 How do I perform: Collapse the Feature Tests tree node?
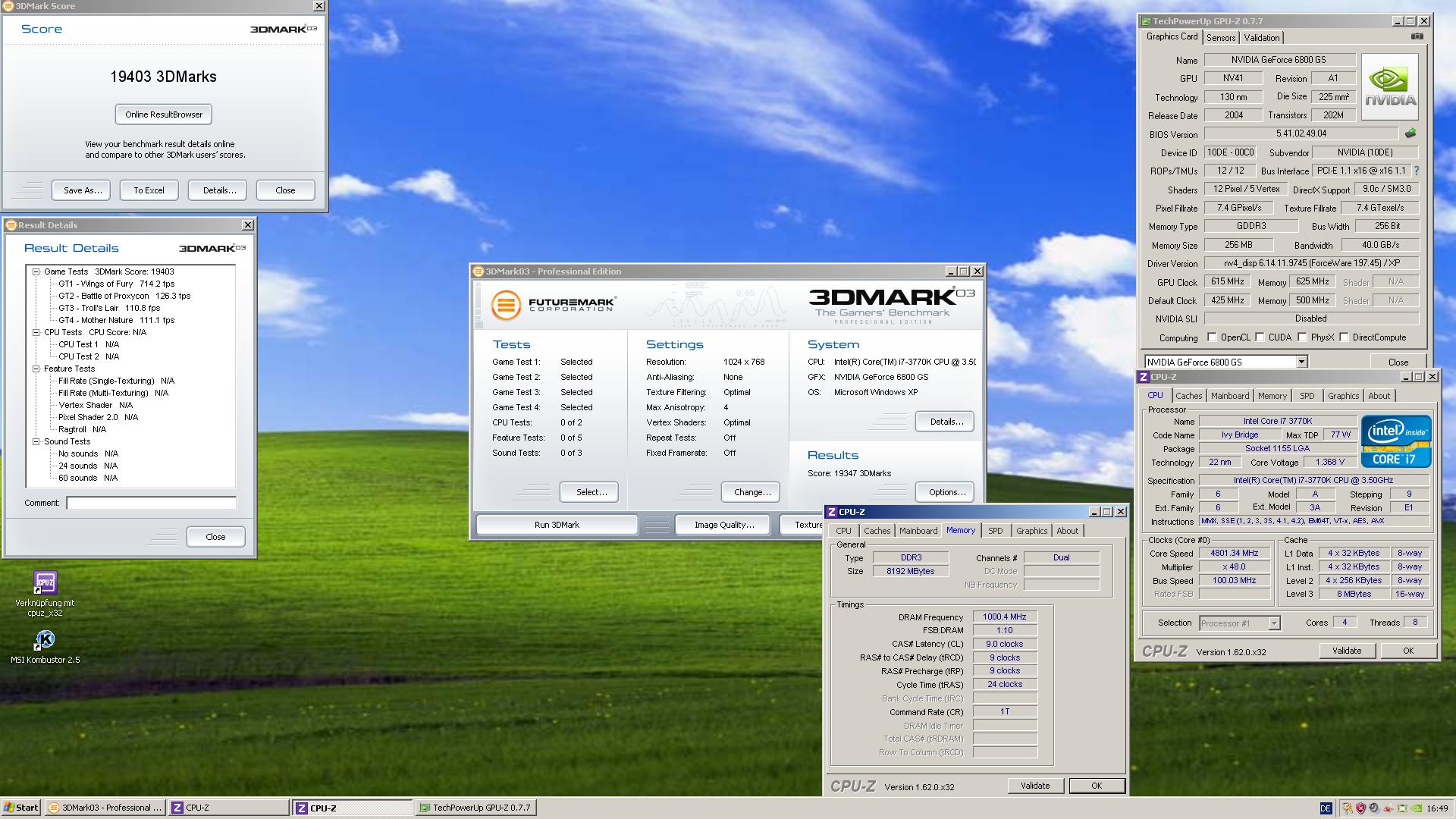point(36,369)
